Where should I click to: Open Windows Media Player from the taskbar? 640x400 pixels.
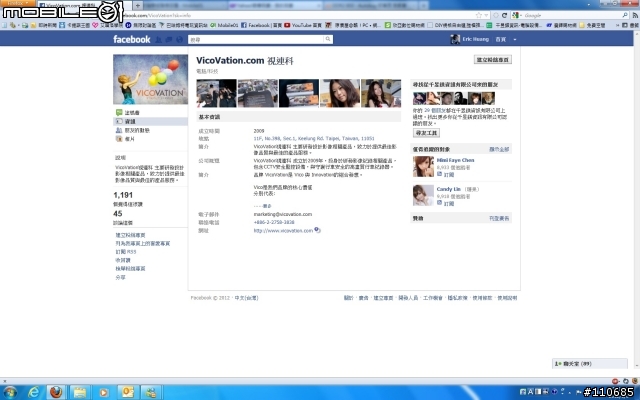(x=103, y=392)
